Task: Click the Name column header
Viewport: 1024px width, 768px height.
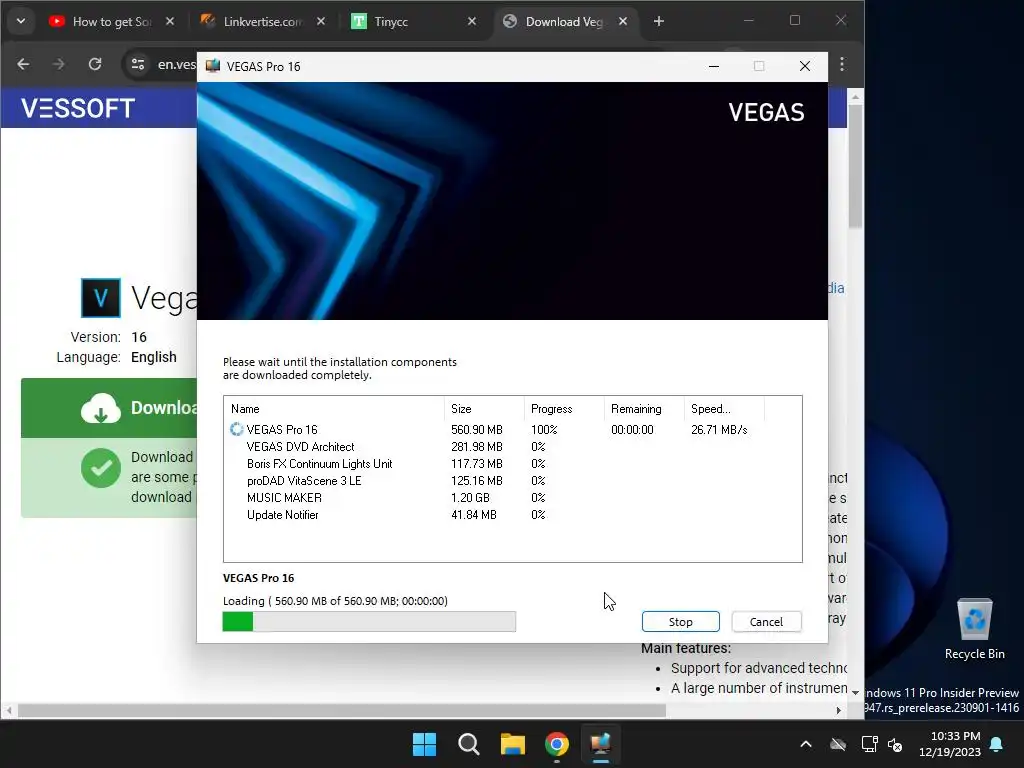Action: (x=334, y=409)
